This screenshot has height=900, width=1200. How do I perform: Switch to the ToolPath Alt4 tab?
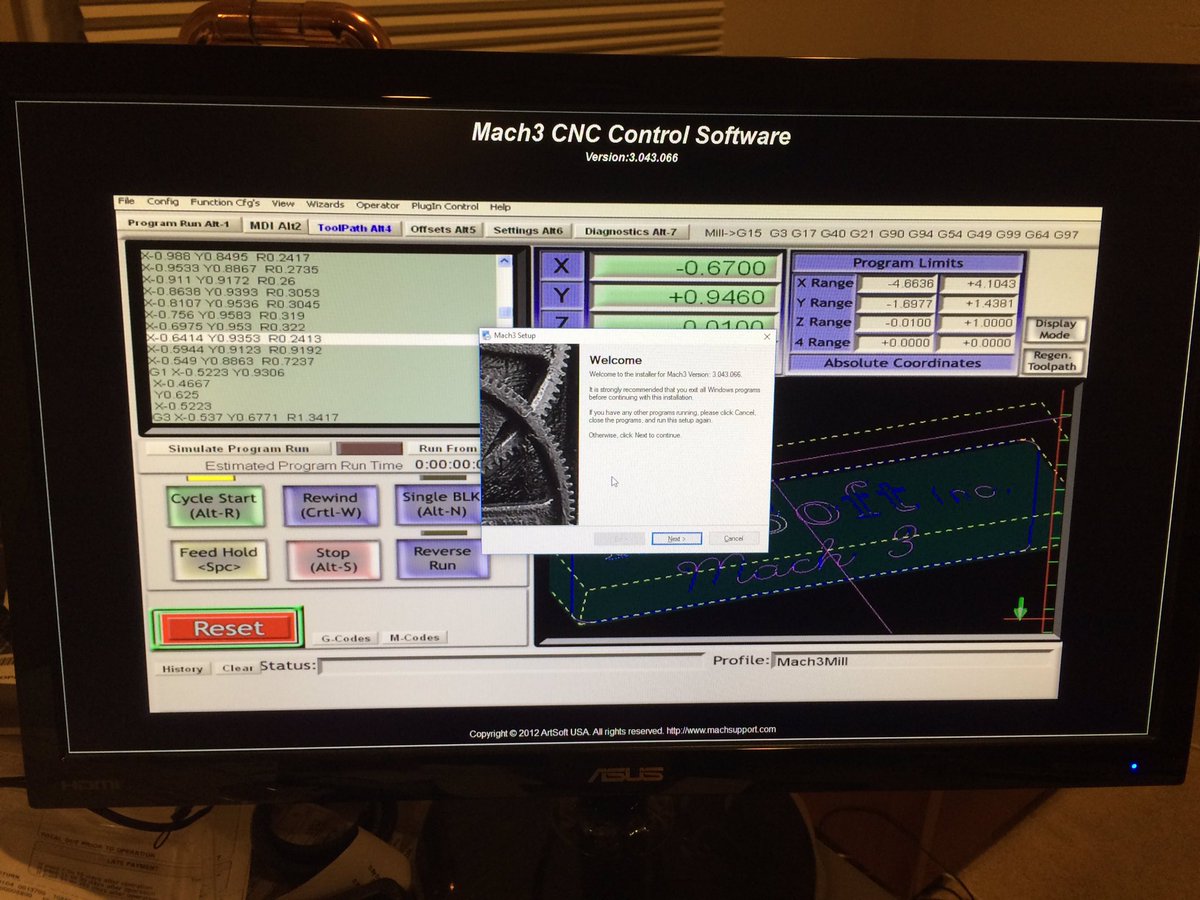point(355,228)
